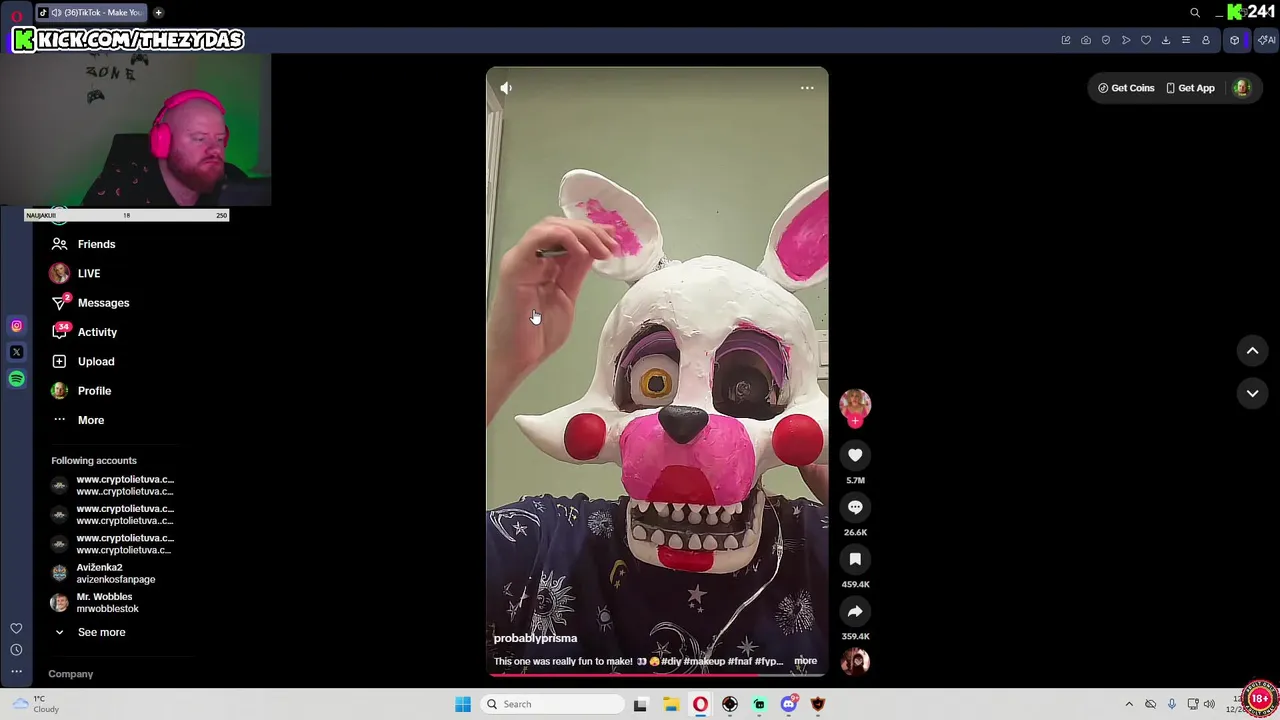The image size is (1280, 720).
Task: Open the browser tab search magnifier
Action: coord(1195,12)
